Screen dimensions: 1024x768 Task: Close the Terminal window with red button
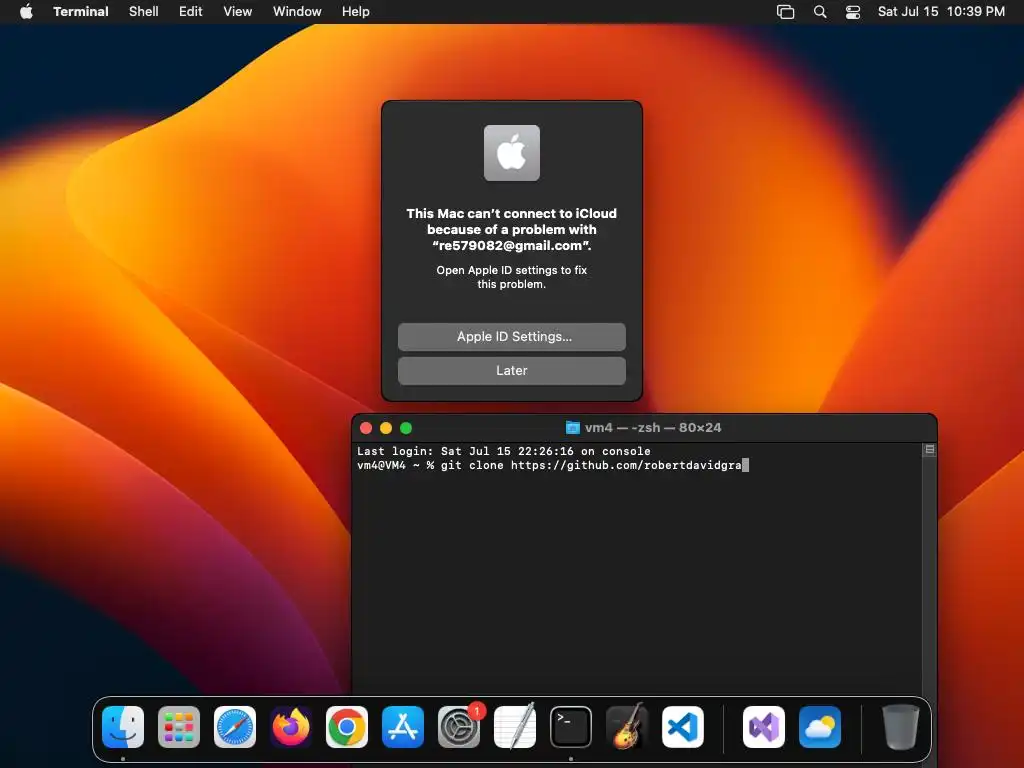(x=366, y=428)
